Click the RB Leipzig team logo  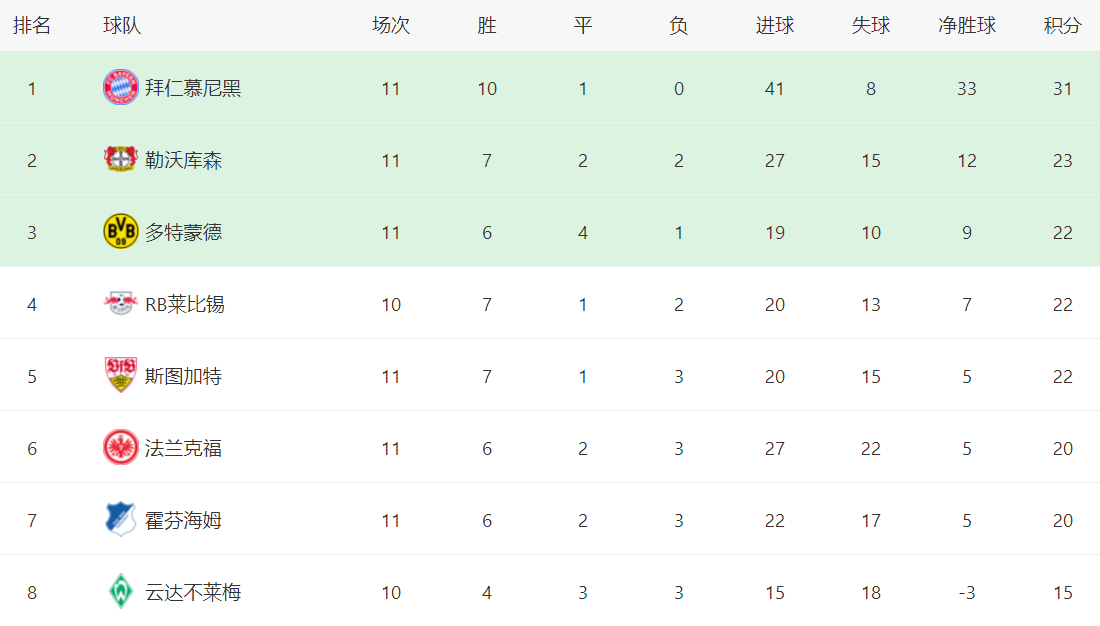[121, 304]
